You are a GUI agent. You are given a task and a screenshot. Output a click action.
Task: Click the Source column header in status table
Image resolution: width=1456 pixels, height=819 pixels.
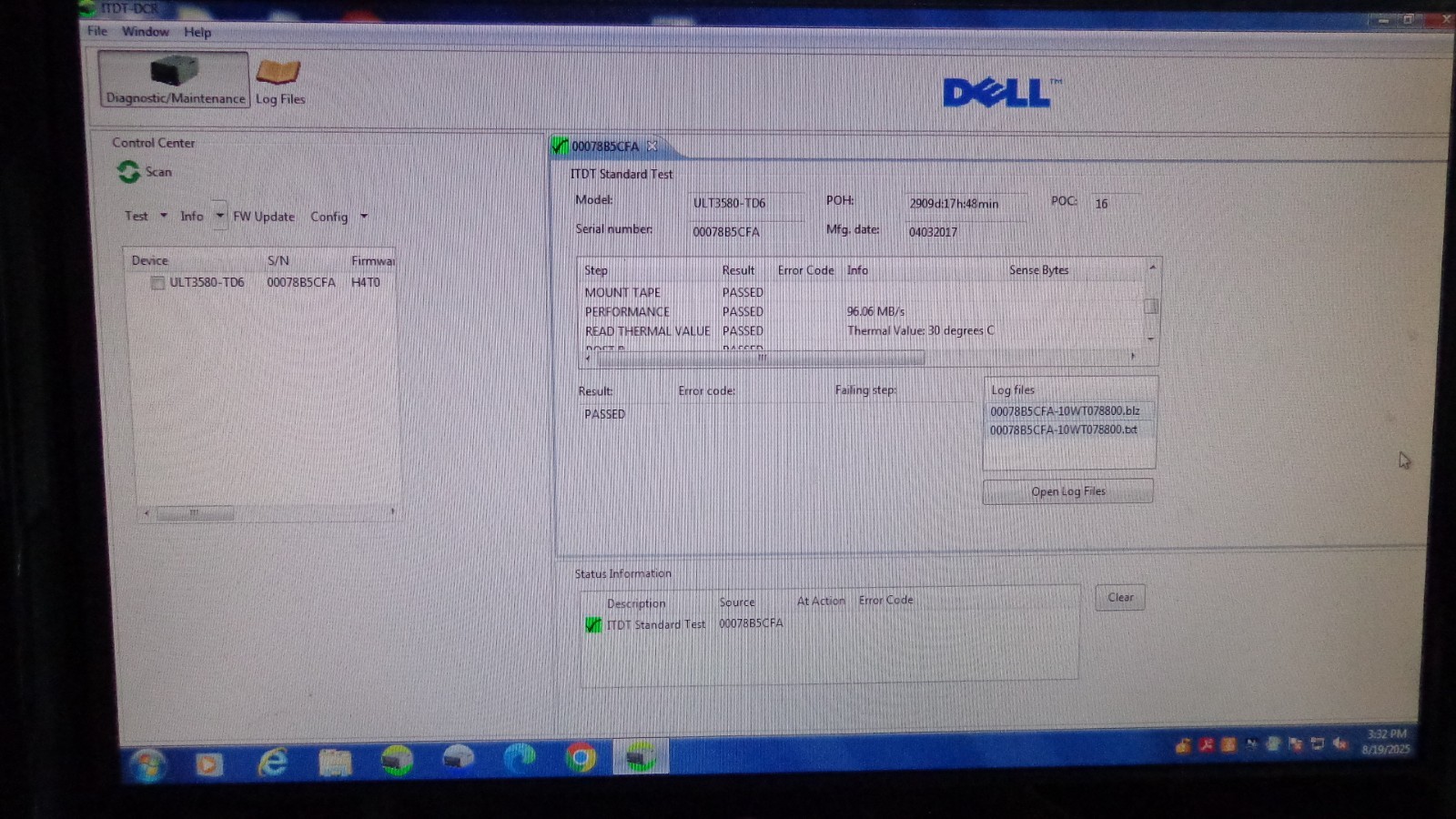coord(737,602)
